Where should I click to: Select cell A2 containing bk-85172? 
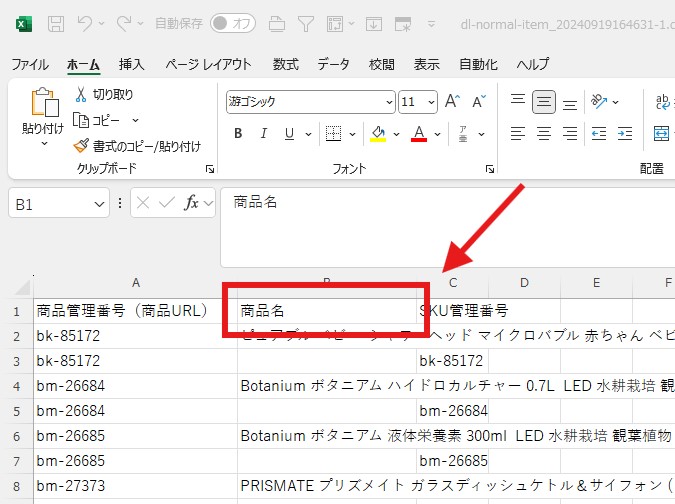tap(136, 336)
